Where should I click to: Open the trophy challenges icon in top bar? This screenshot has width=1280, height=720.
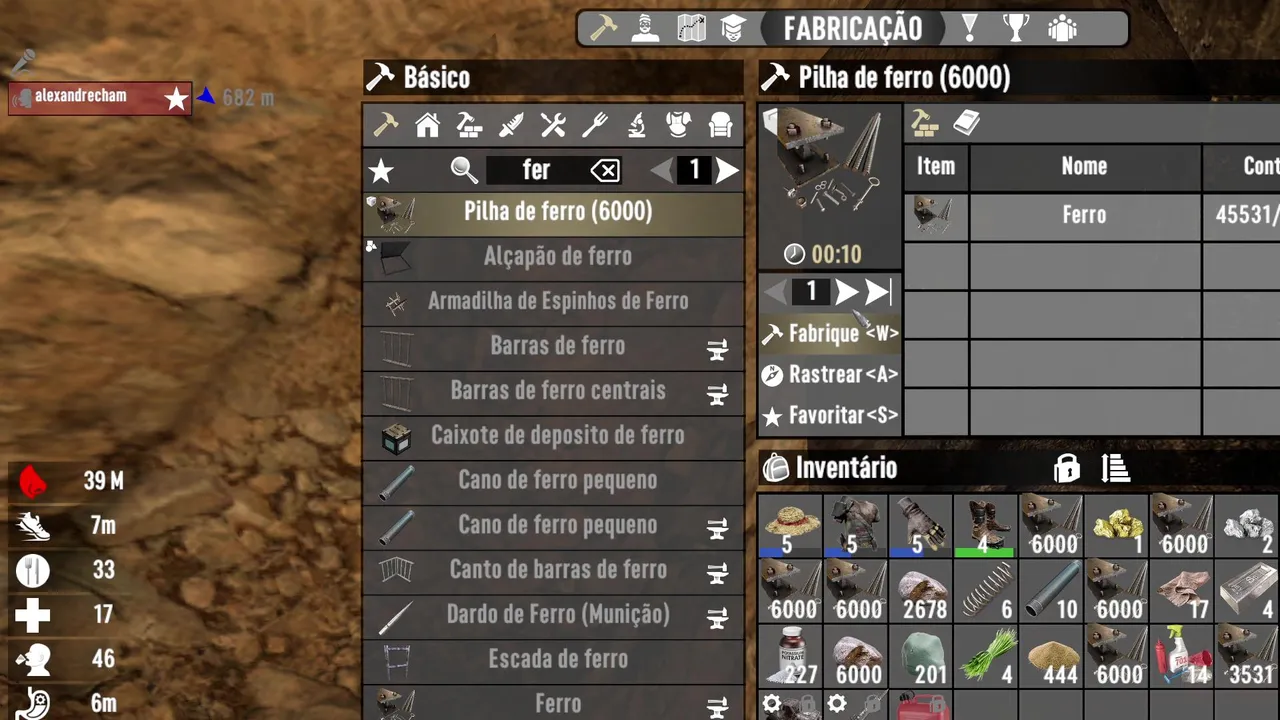pos(1016,28)
